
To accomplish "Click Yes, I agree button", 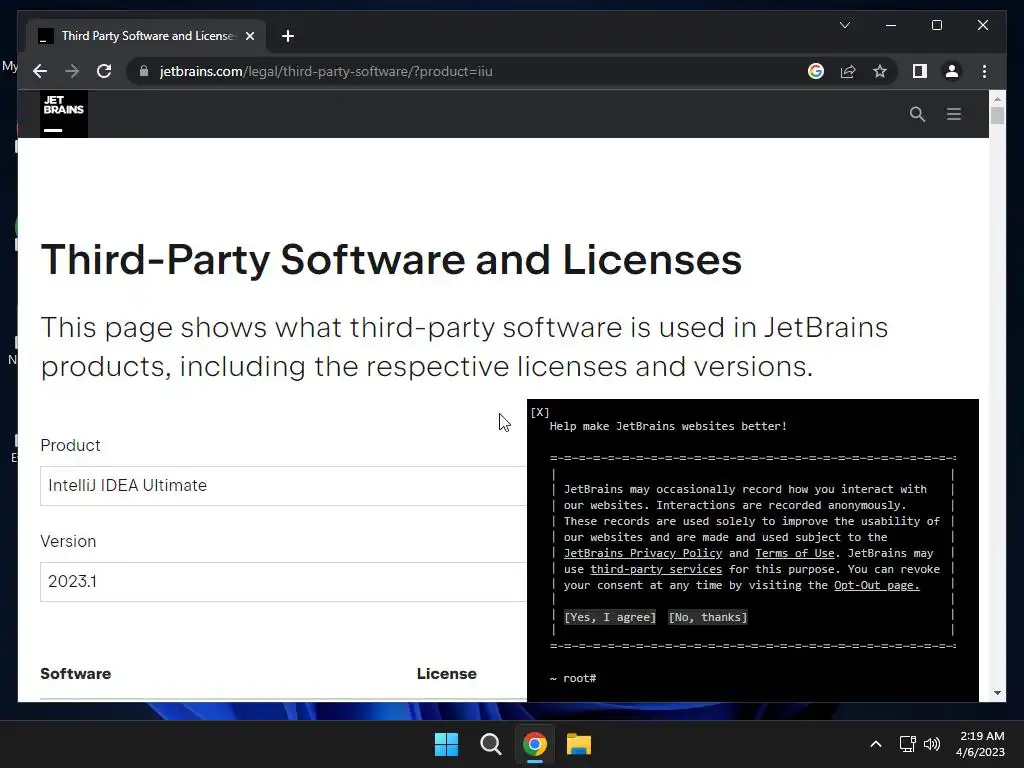I will [610, 617].
